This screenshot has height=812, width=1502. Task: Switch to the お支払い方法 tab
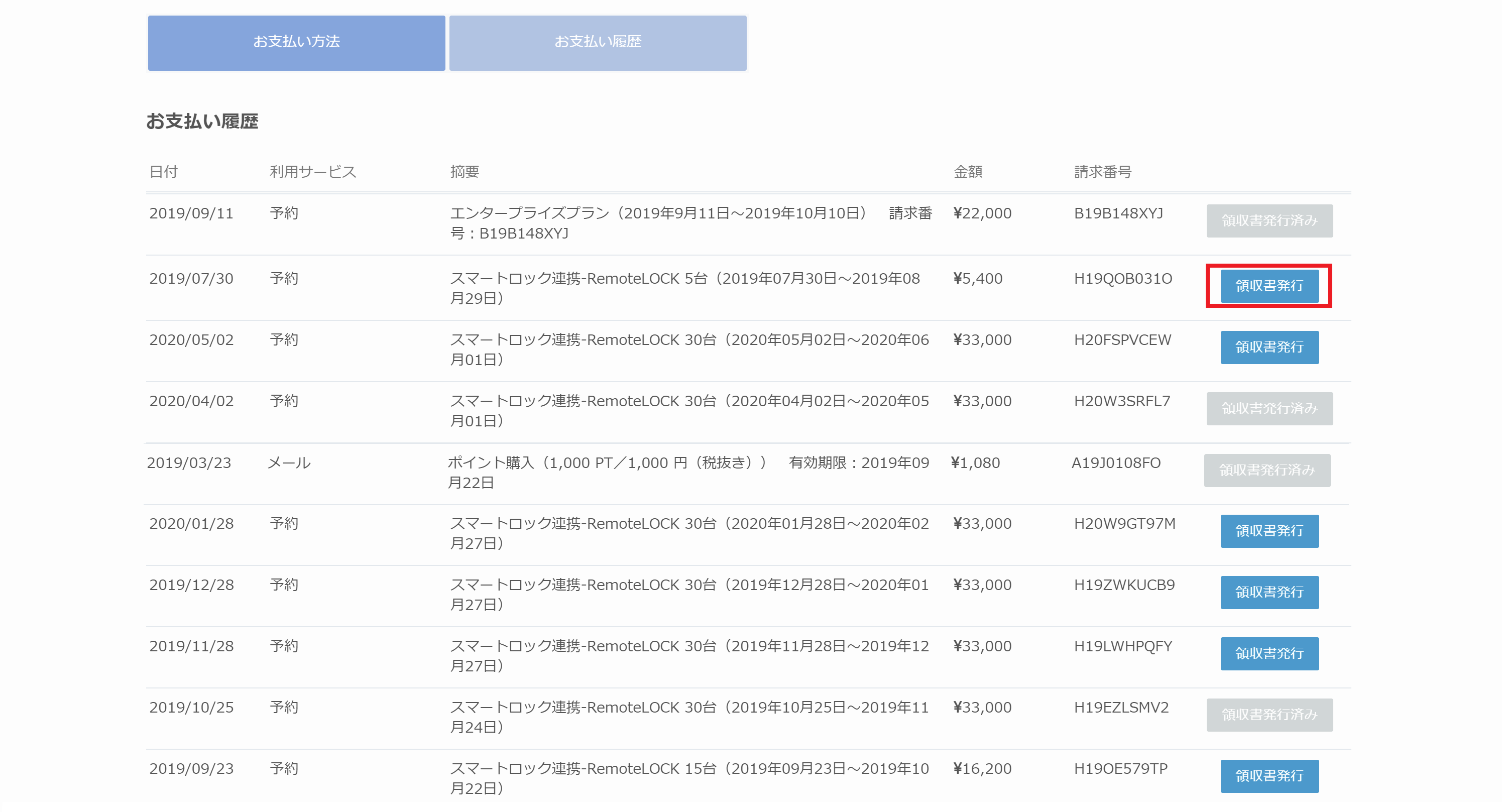click(x=296, y=42)
